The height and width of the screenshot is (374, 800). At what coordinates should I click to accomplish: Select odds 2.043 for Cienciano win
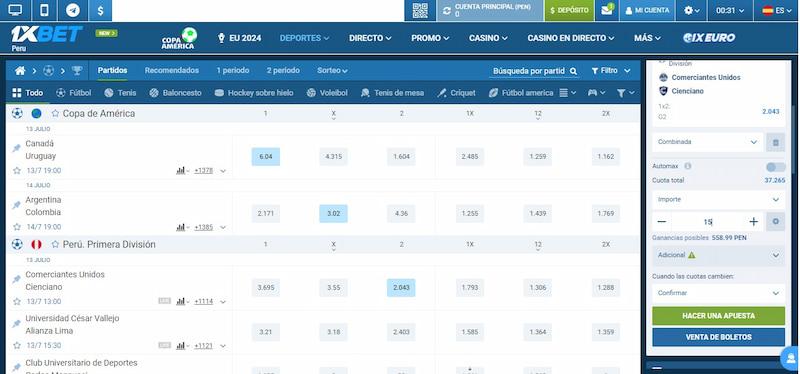click(401, 288)
